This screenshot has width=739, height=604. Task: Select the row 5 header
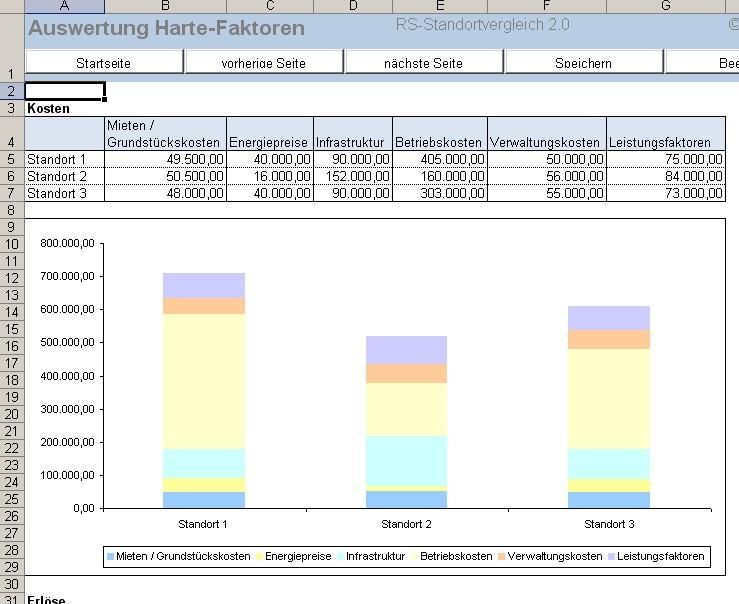12,159
